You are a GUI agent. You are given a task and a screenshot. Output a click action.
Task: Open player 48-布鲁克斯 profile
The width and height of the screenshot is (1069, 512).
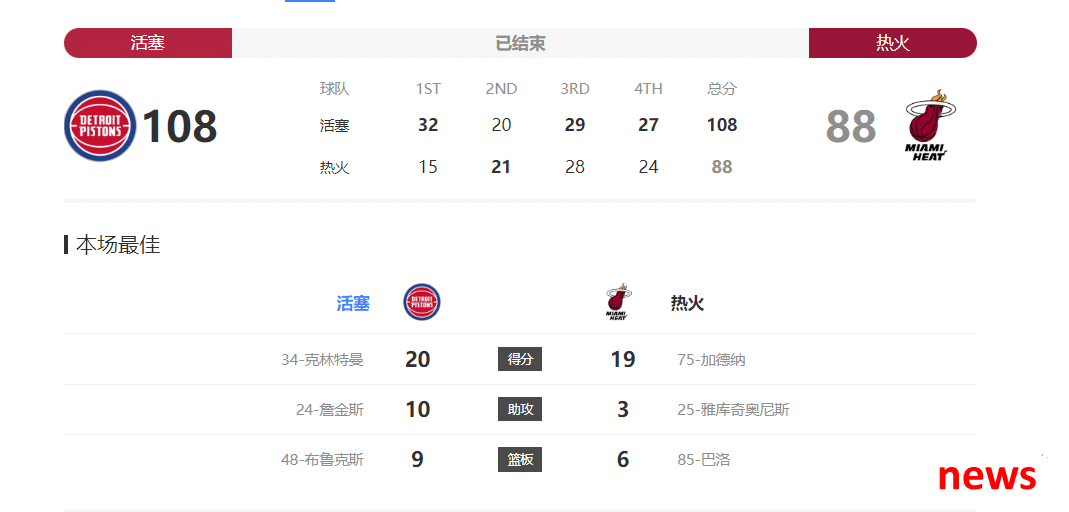click(x=322, y=460)
